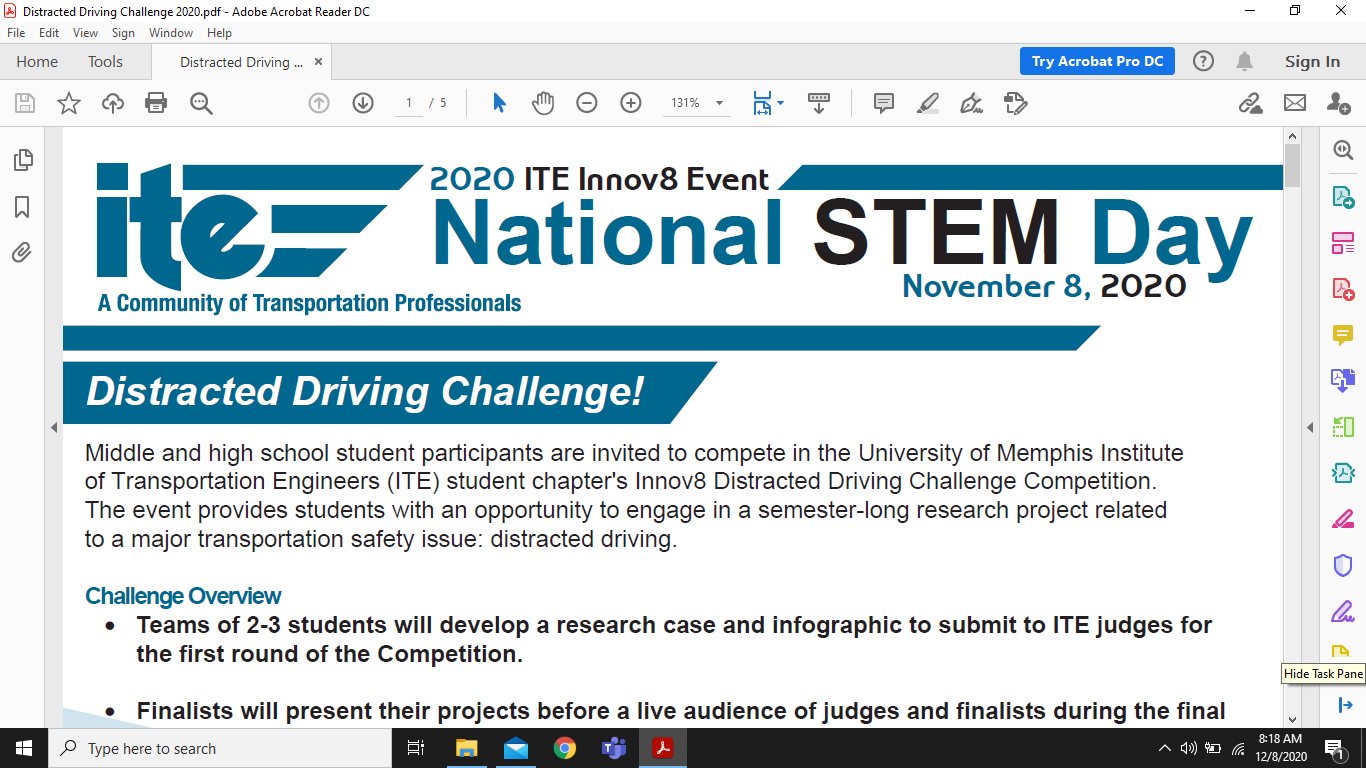Click the document vertical scrollbar thumb
The height and width of the screenshot is (768, 1366).
click(1292, 165)
